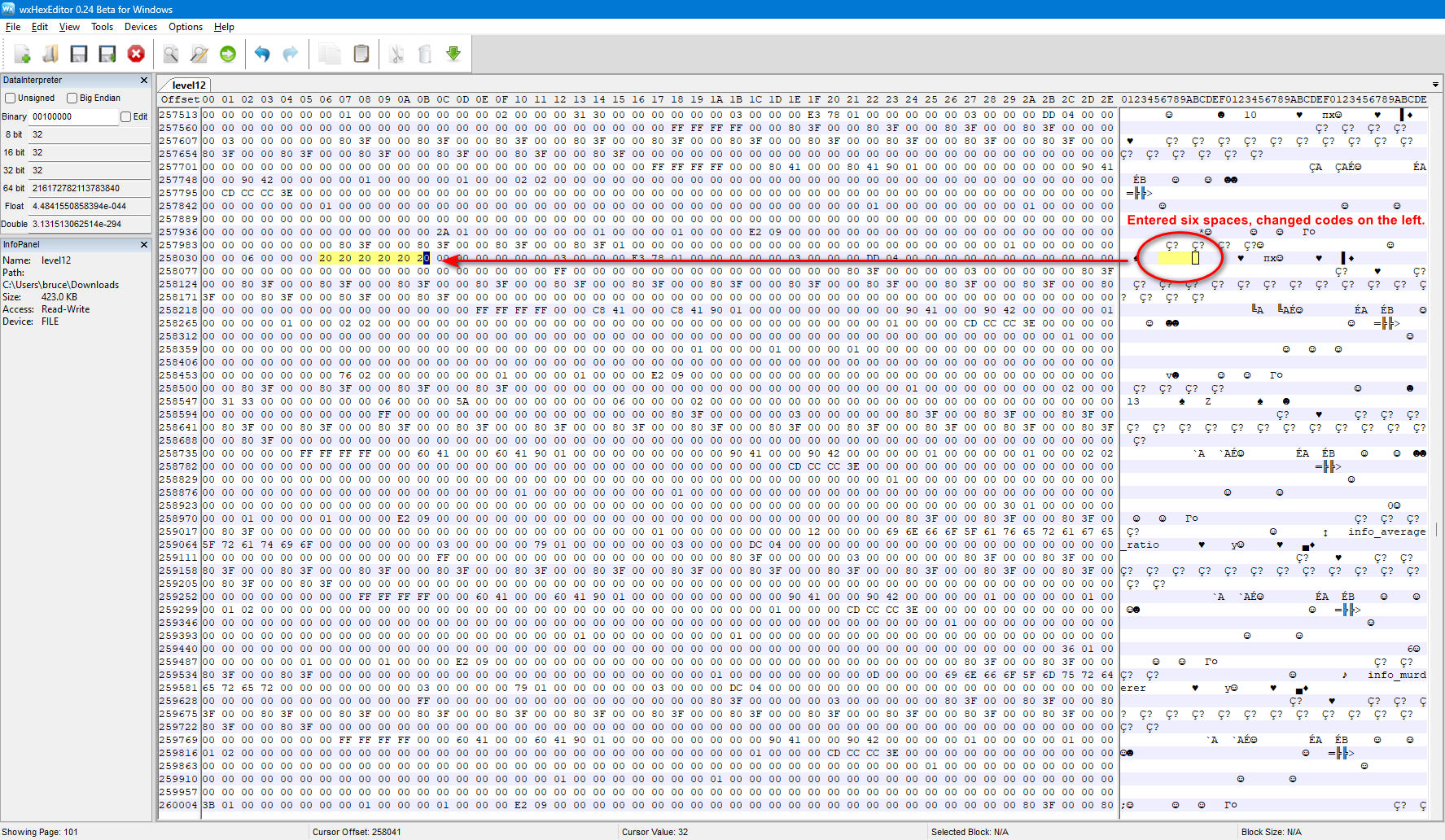Click the Cursor Value status entry
This screenshot has width=1445, height=840.
655,832
